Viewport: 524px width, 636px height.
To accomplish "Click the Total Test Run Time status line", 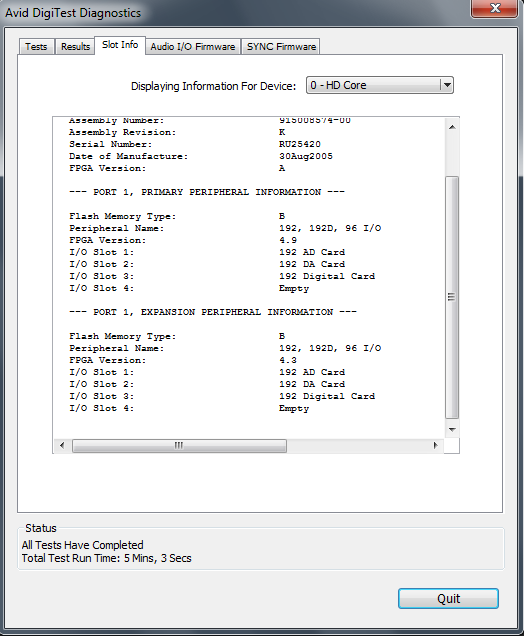I will pyautogui.click(x=107, y=558).
